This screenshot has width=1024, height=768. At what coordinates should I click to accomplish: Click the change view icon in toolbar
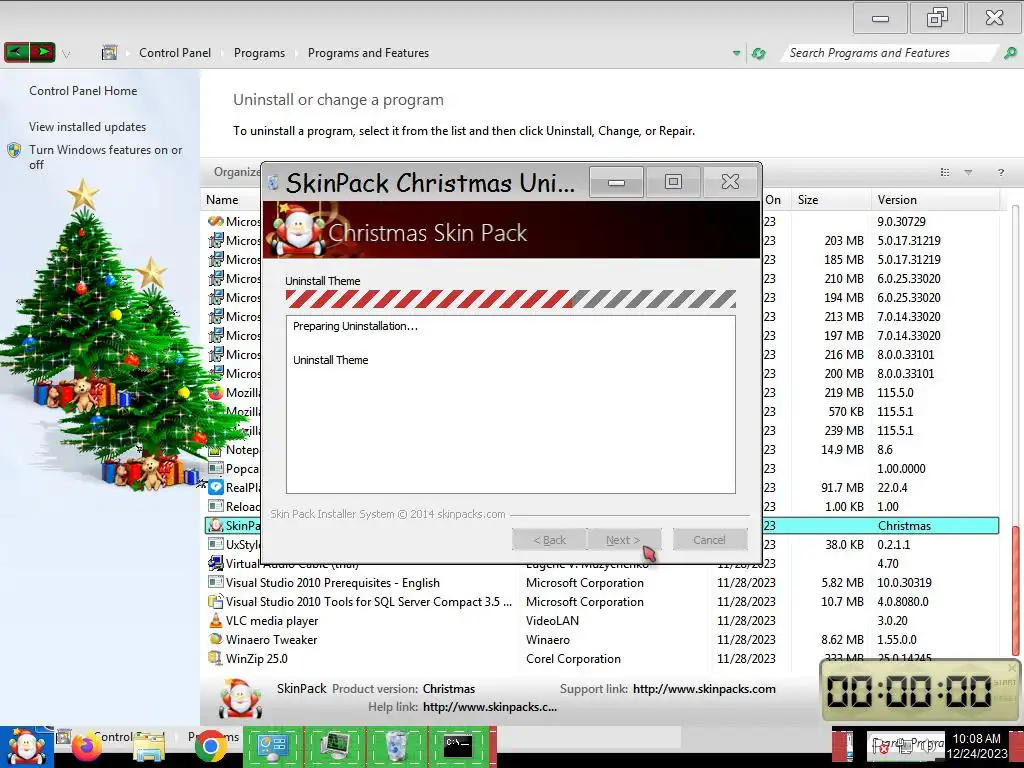(945, 172)
